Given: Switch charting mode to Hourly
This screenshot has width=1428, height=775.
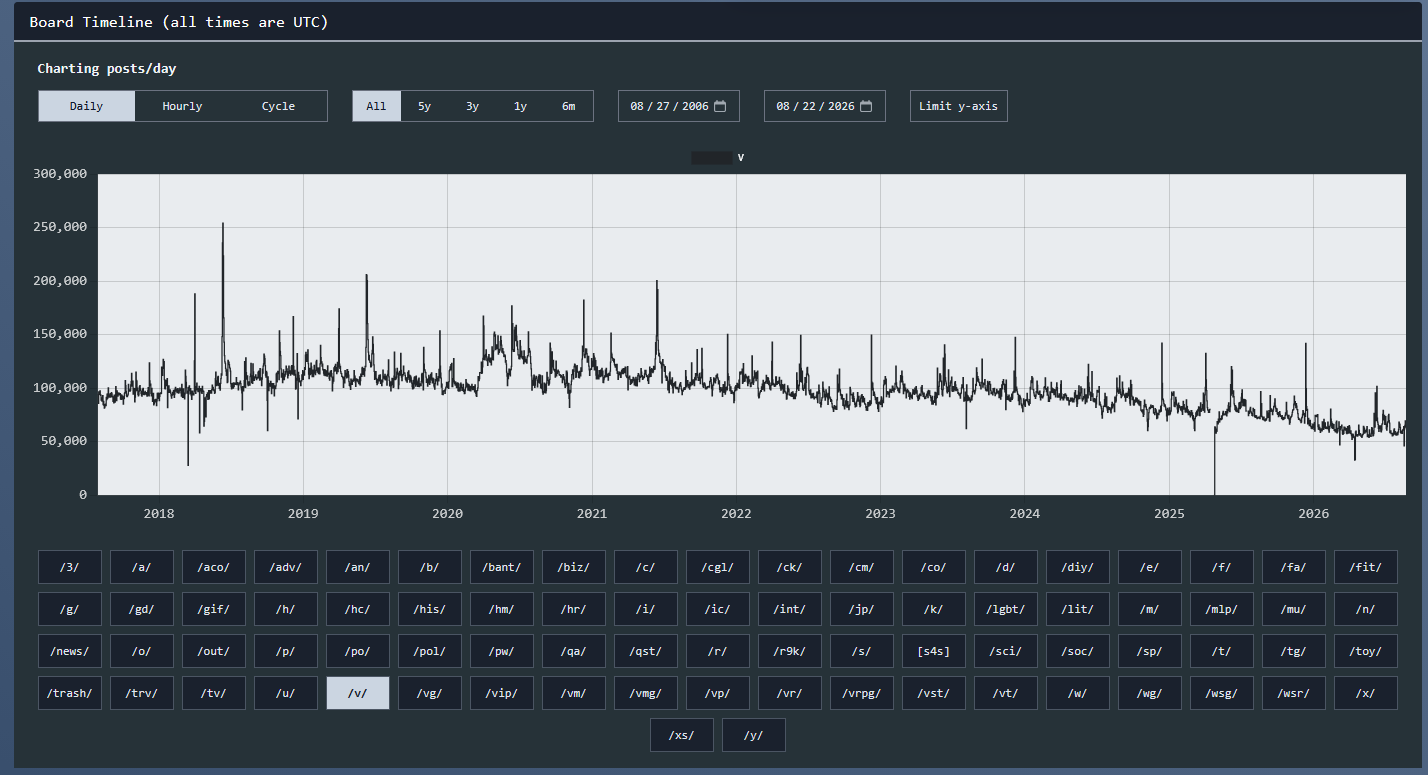Looking at the screenshot, I should (182, 106).
